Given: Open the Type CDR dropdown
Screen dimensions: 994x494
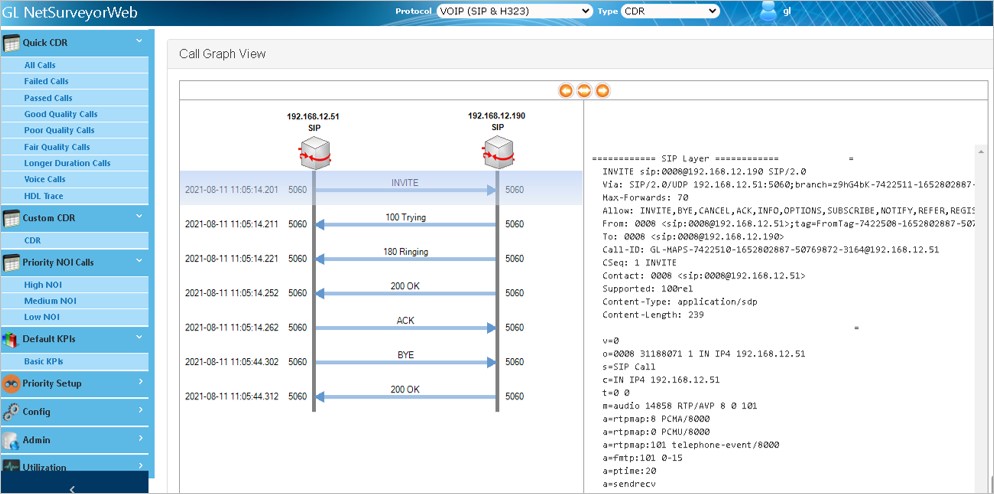Looking at the screenshot, I should (670, 11).
